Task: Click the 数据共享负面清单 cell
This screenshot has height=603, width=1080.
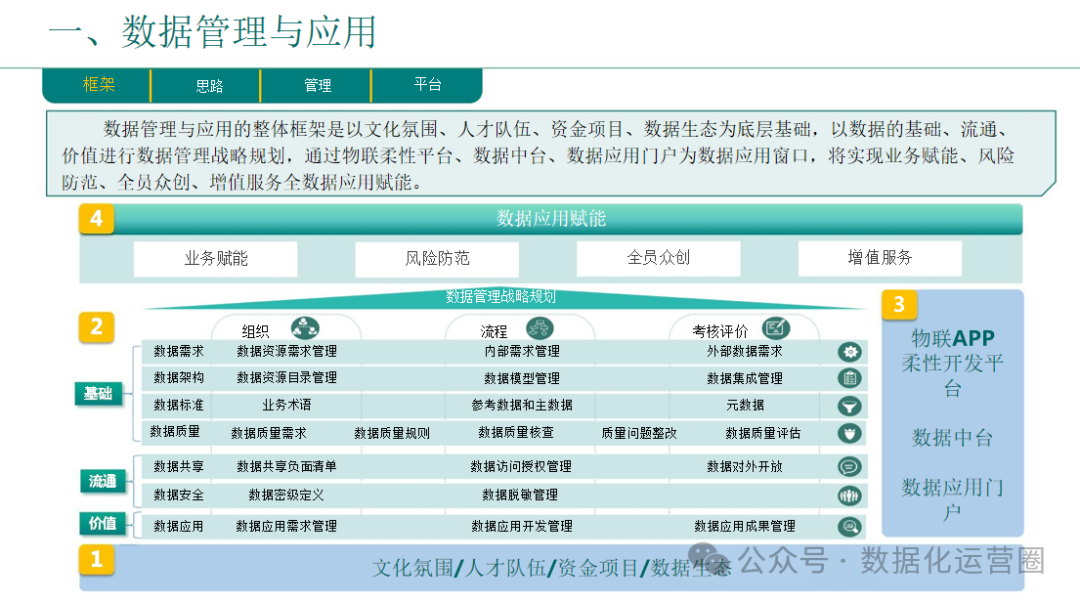Action: point(287,467)
